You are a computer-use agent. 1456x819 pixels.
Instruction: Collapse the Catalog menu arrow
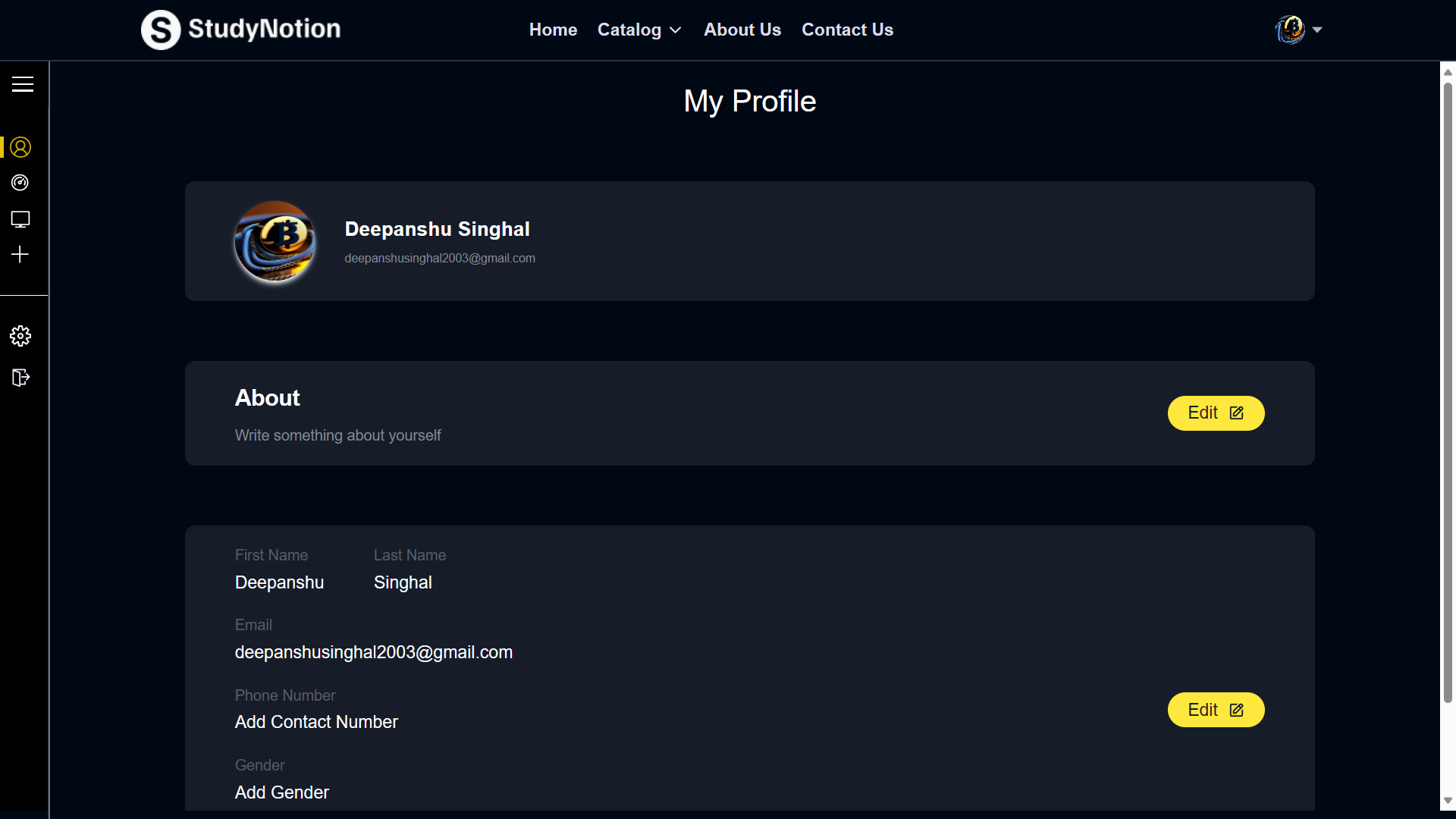tap(675, 31)
